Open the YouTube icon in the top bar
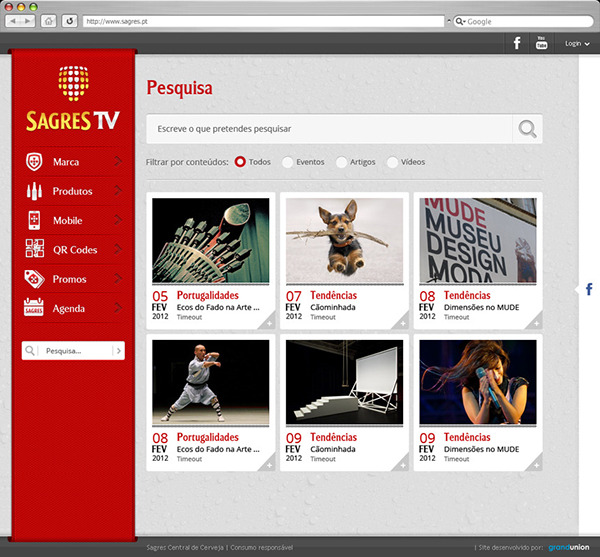Image resolution: width=600 pixels, height=557 pixels. click(541, 43)
